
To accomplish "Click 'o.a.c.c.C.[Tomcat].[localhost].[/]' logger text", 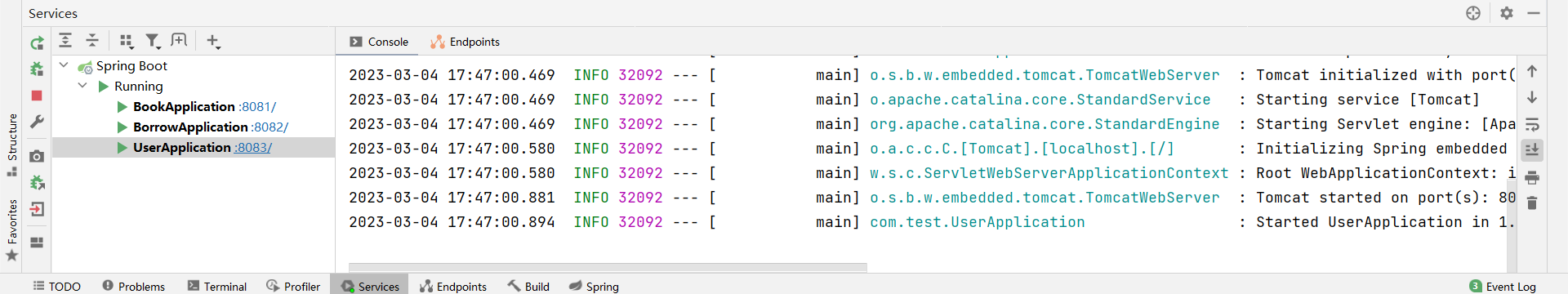I will coord(1022,149).
